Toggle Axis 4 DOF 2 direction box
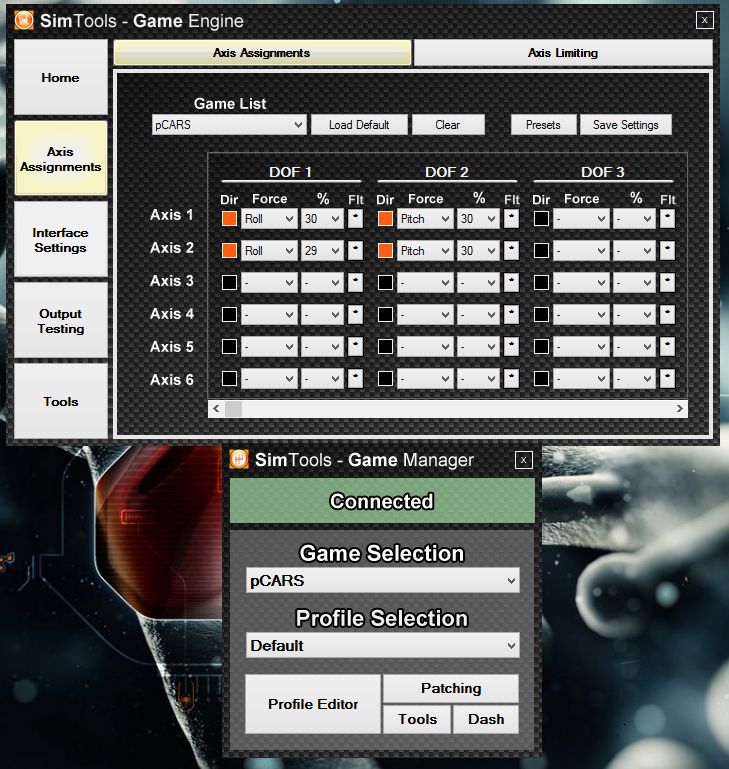 pos(385,314)
